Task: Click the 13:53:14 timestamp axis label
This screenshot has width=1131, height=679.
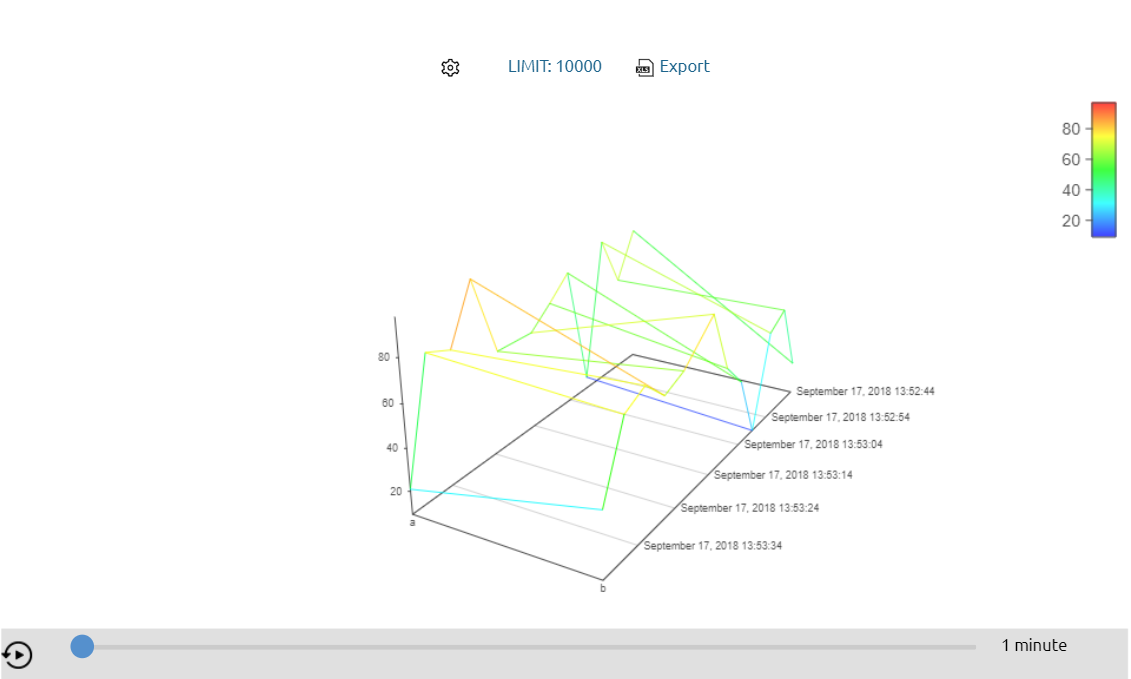Action: [x=783, y=475]
